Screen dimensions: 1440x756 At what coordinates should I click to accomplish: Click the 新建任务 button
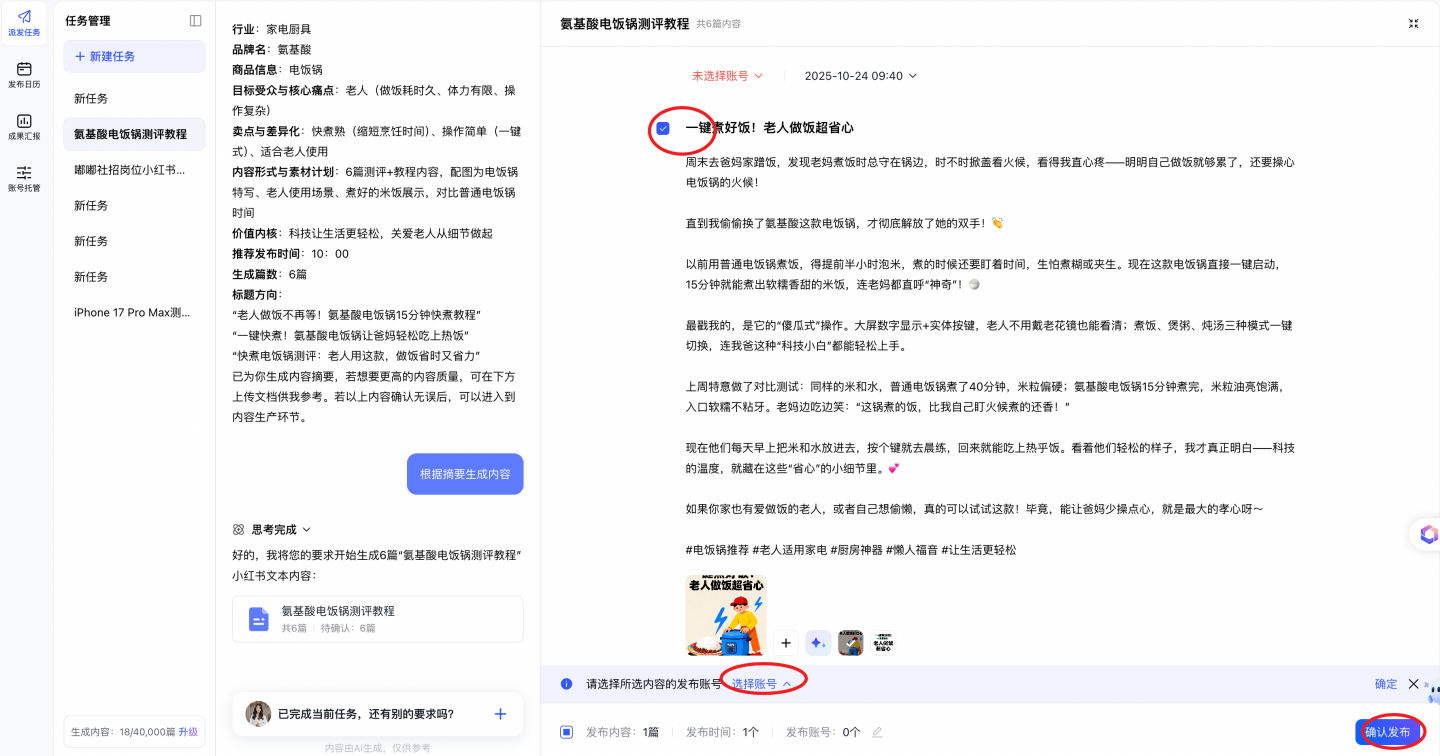[134, 57]
